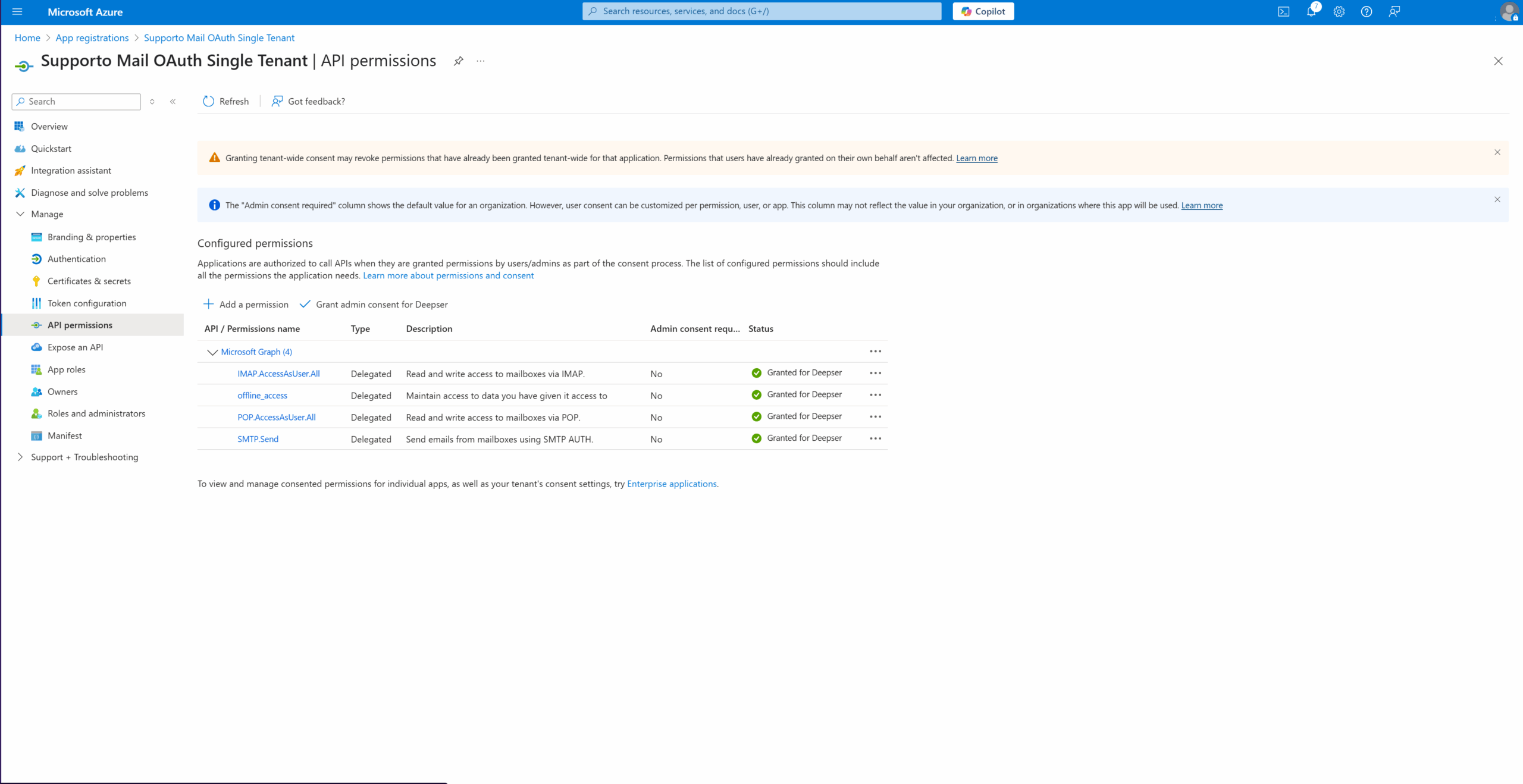Open Cloud Shell from the top bar

1284,11
